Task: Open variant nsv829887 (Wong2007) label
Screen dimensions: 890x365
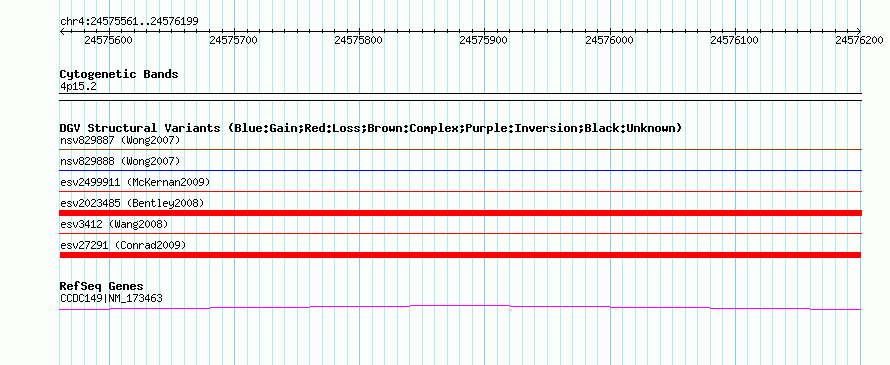Action: coord(120,140)
